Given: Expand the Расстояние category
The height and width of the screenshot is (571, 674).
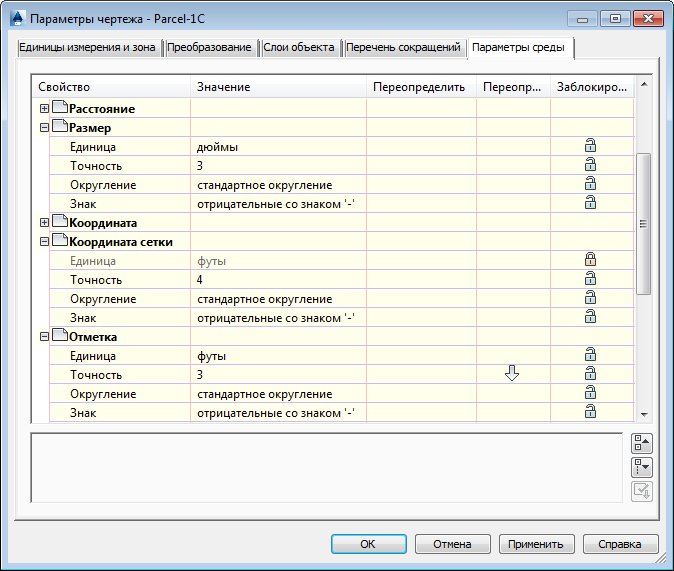Looking at the screenshot, I should [x=44, y=108].
